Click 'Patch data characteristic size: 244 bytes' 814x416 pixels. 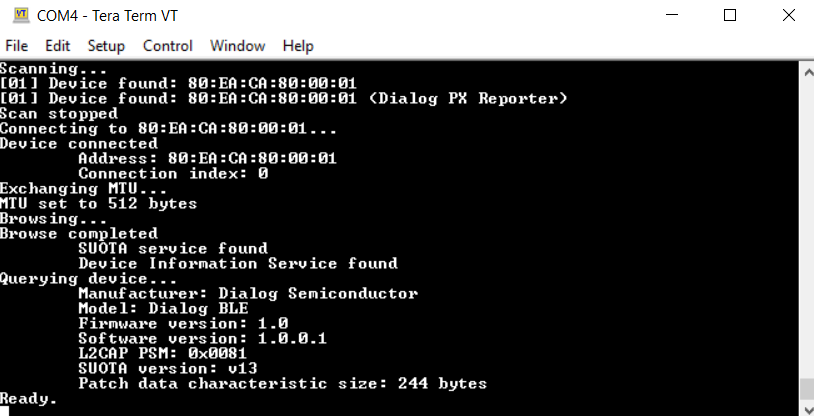click(x=282, y=384)
